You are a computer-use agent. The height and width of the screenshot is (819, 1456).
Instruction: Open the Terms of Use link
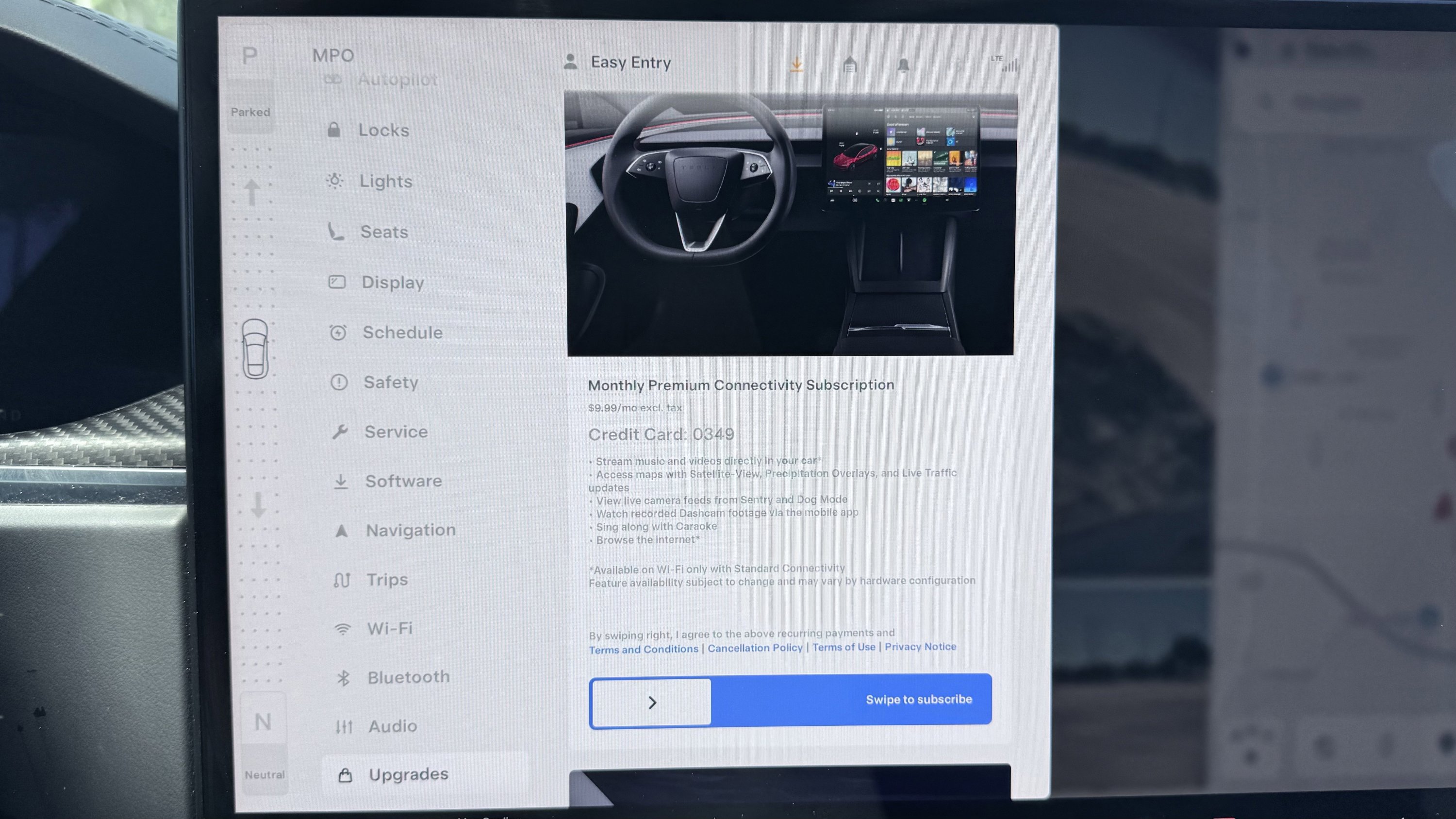click(x=844, y=647)
